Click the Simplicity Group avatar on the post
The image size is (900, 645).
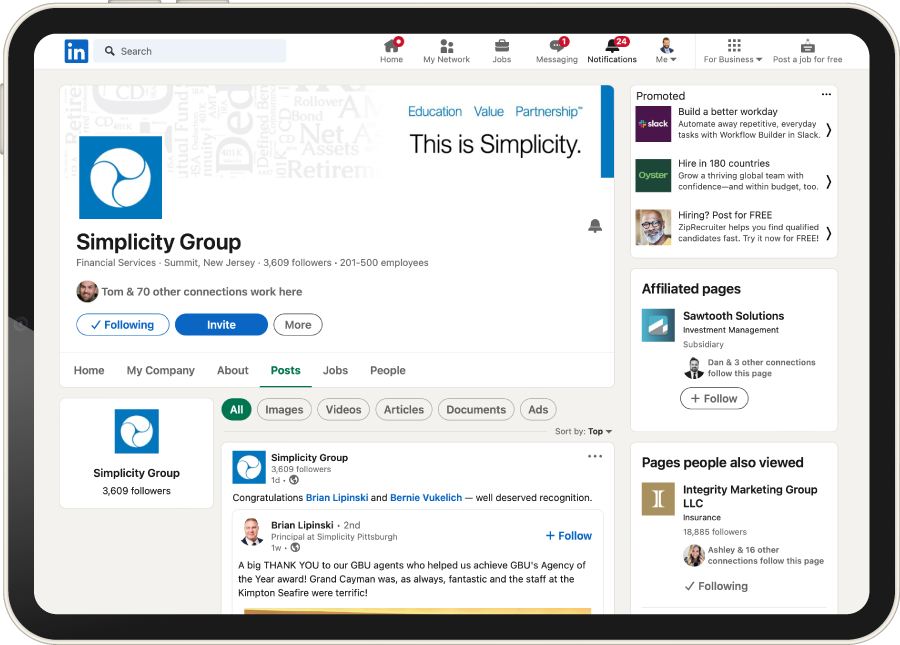tap(249, 467)
